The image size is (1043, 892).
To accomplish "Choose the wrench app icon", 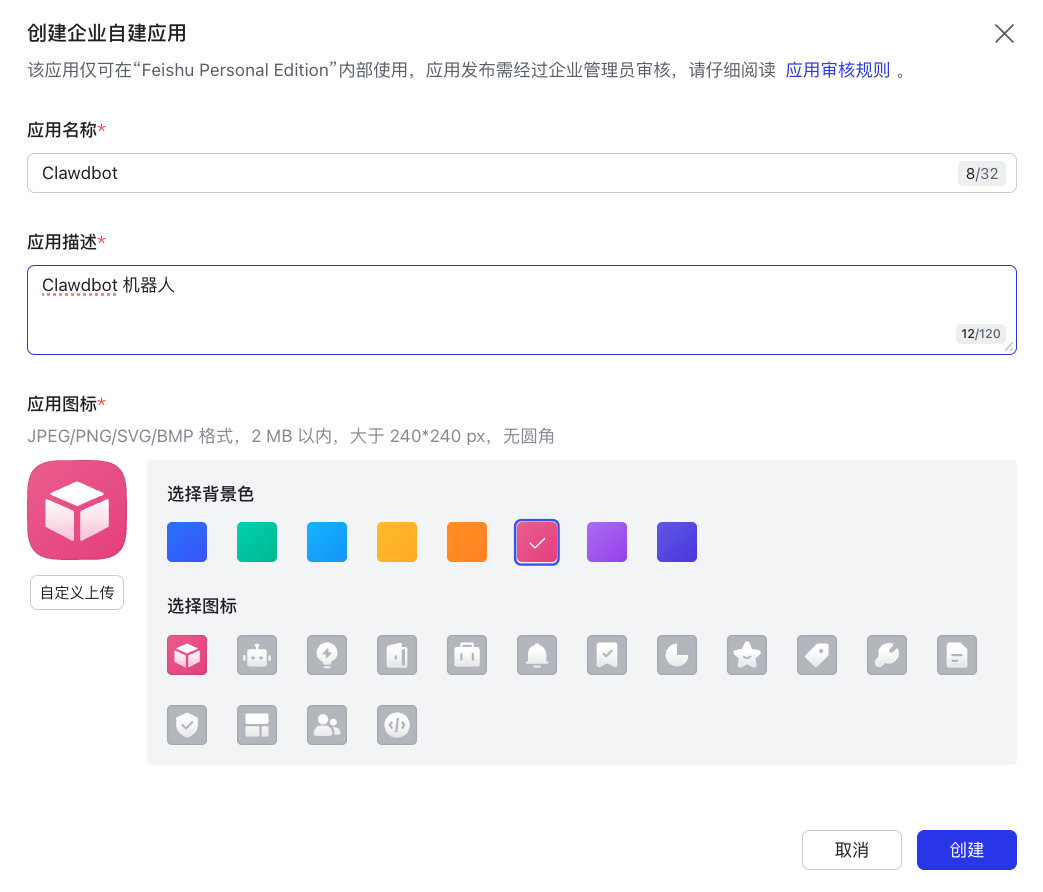I will [x=887, y=655].
